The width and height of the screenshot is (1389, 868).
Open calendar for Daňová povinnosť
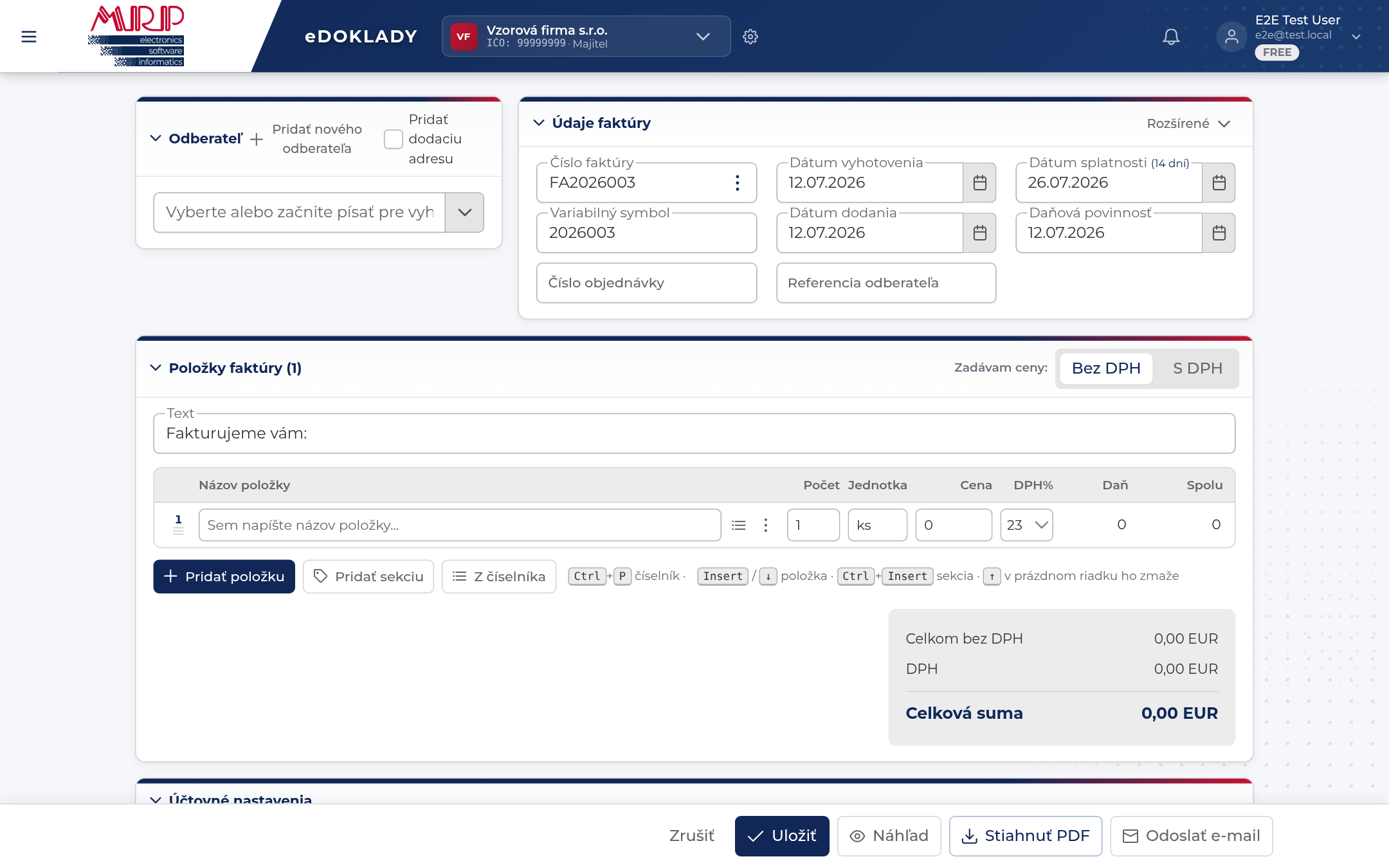(1219, 233)
